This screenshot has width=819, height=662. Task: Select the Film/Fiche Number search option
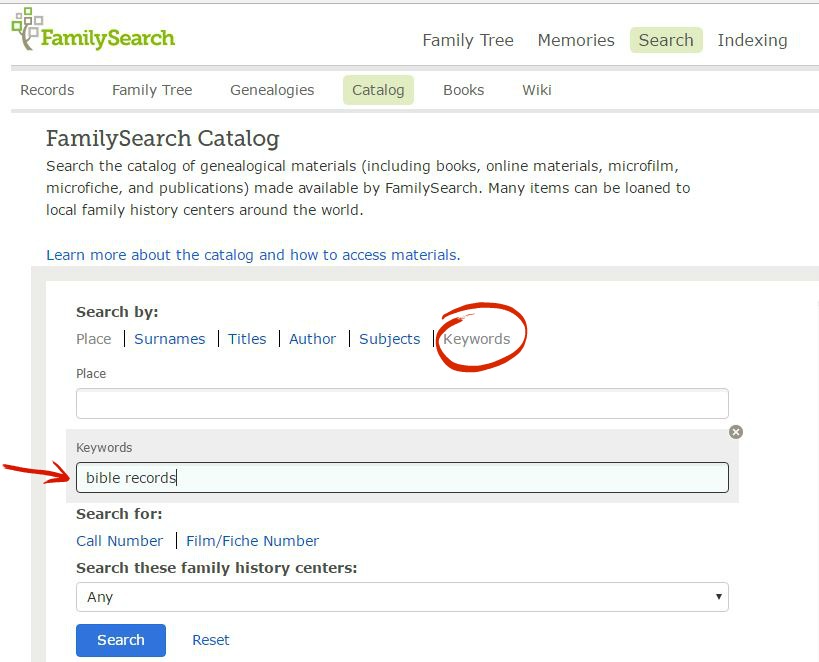click(252, 541)
